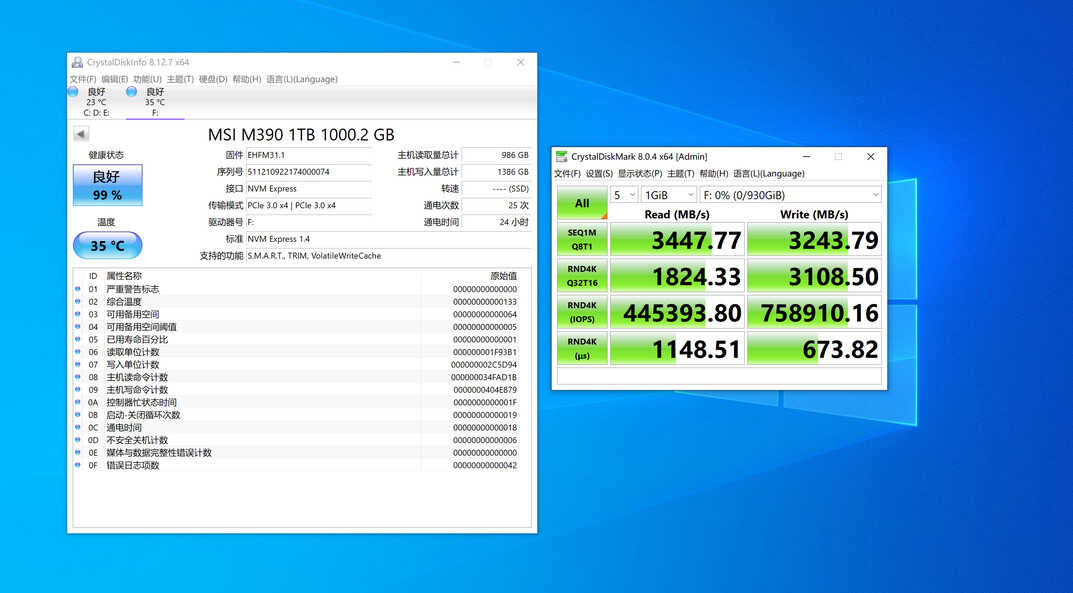The height and width of the screenshot is (593, 1073).
Task: Click status dot for attribute 03 可用备用空间
Action: click(x=78, y=315)
